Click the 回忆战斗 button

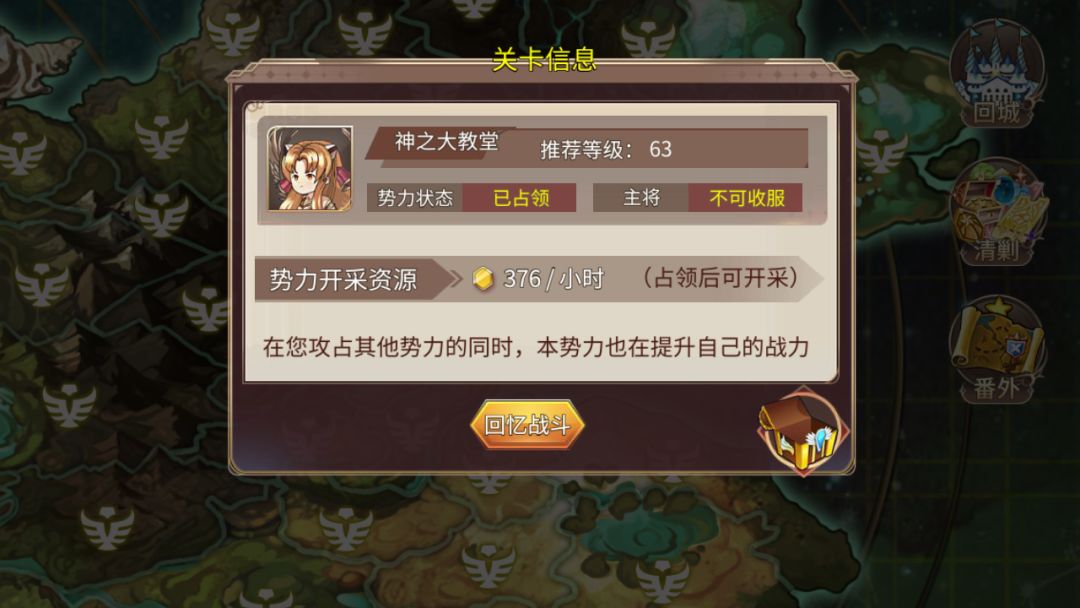point(527,424)
